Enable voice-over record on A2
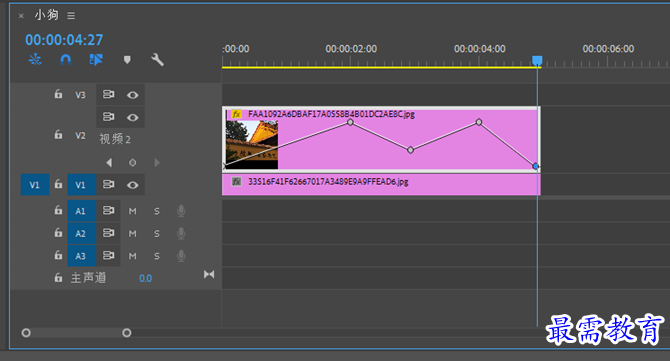 tap(181, 233)
